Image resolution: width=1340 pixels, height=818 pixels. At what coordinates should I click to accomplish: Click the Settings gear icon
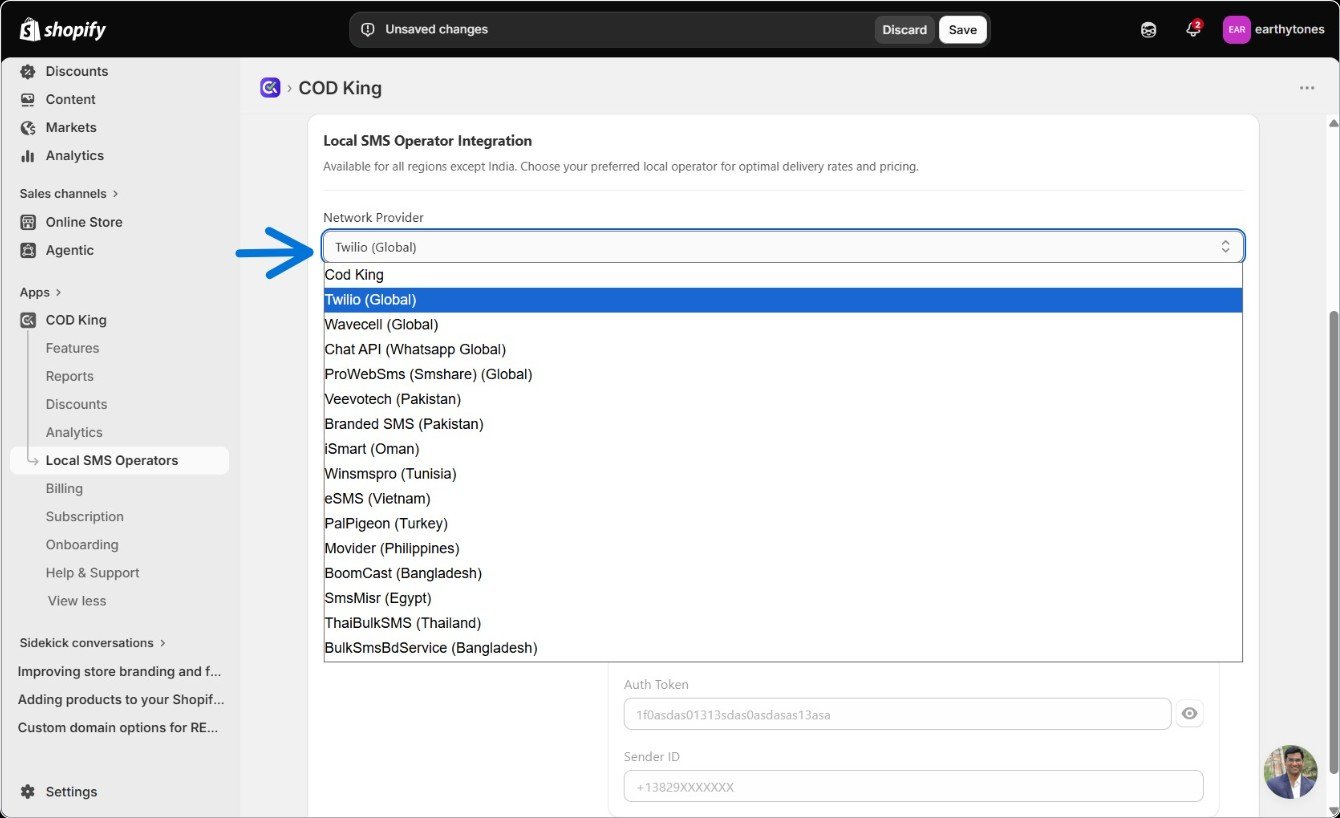coord(28,792)
